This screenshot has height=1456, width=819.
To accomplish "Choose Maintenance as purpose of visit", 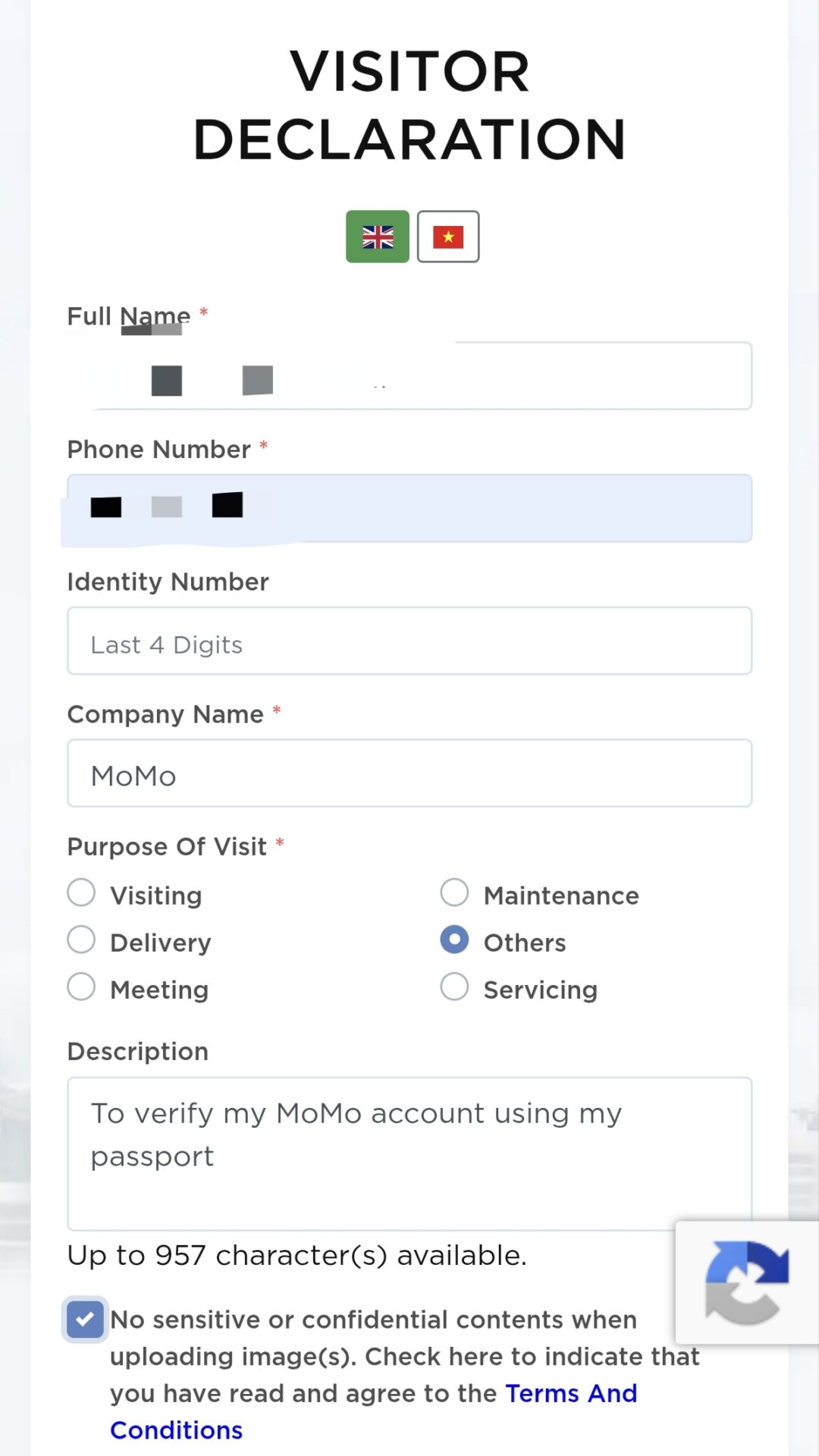I will click(x=454, y=893).
